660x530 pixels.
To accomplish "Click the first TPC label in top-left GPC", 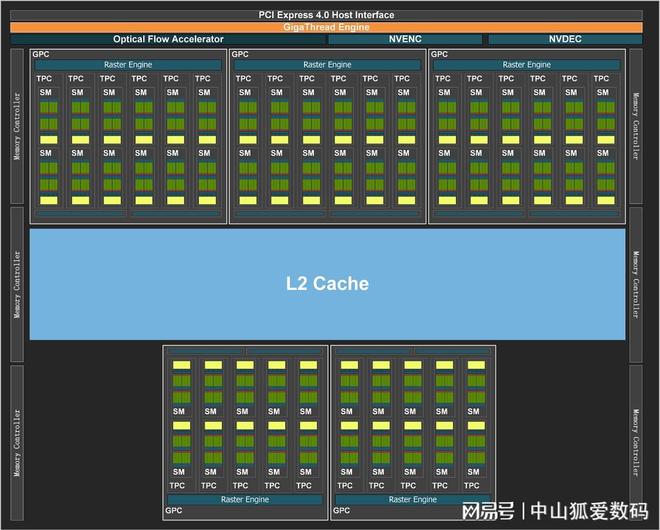I will (x=45, y=79).
